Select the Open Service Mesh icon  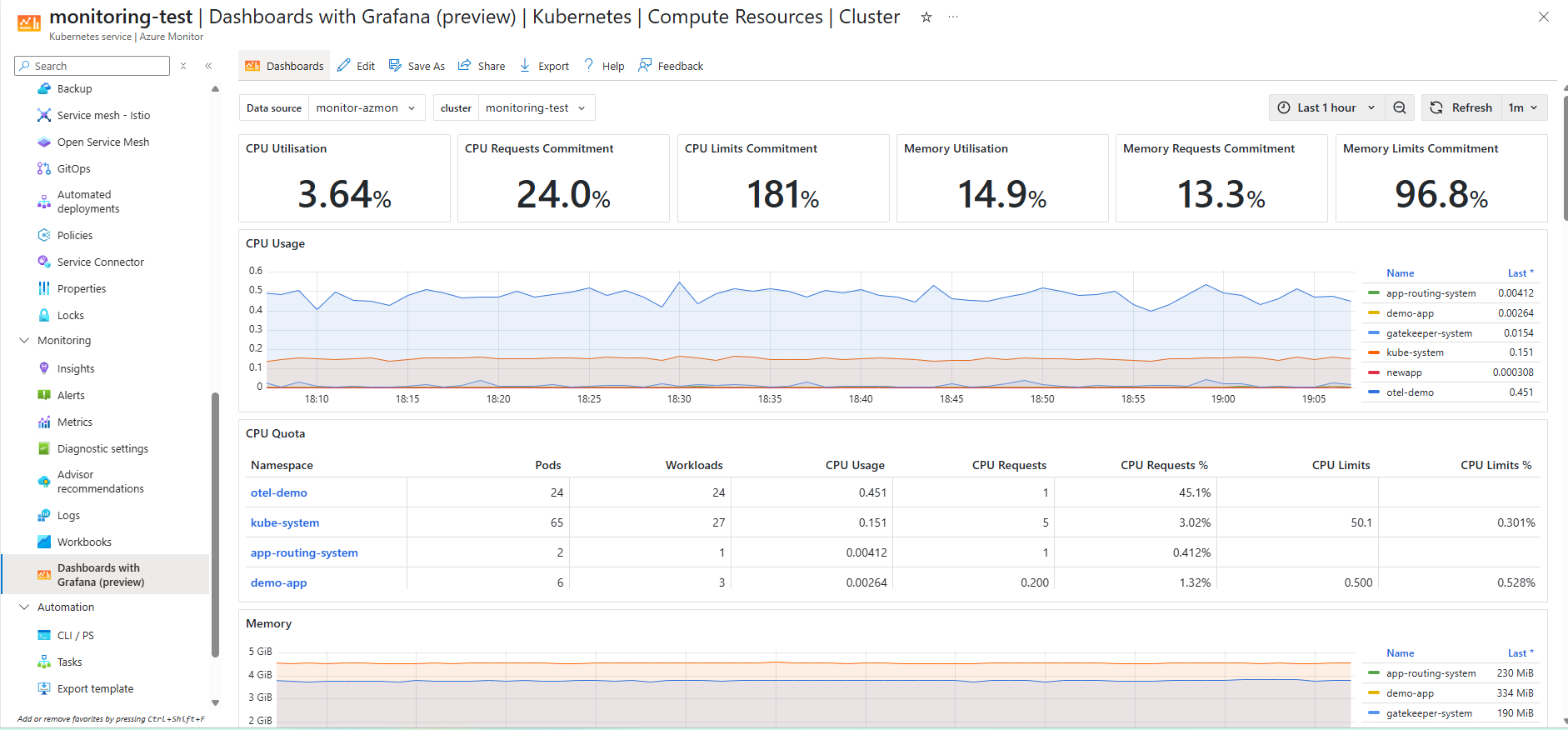click(44, 142)
